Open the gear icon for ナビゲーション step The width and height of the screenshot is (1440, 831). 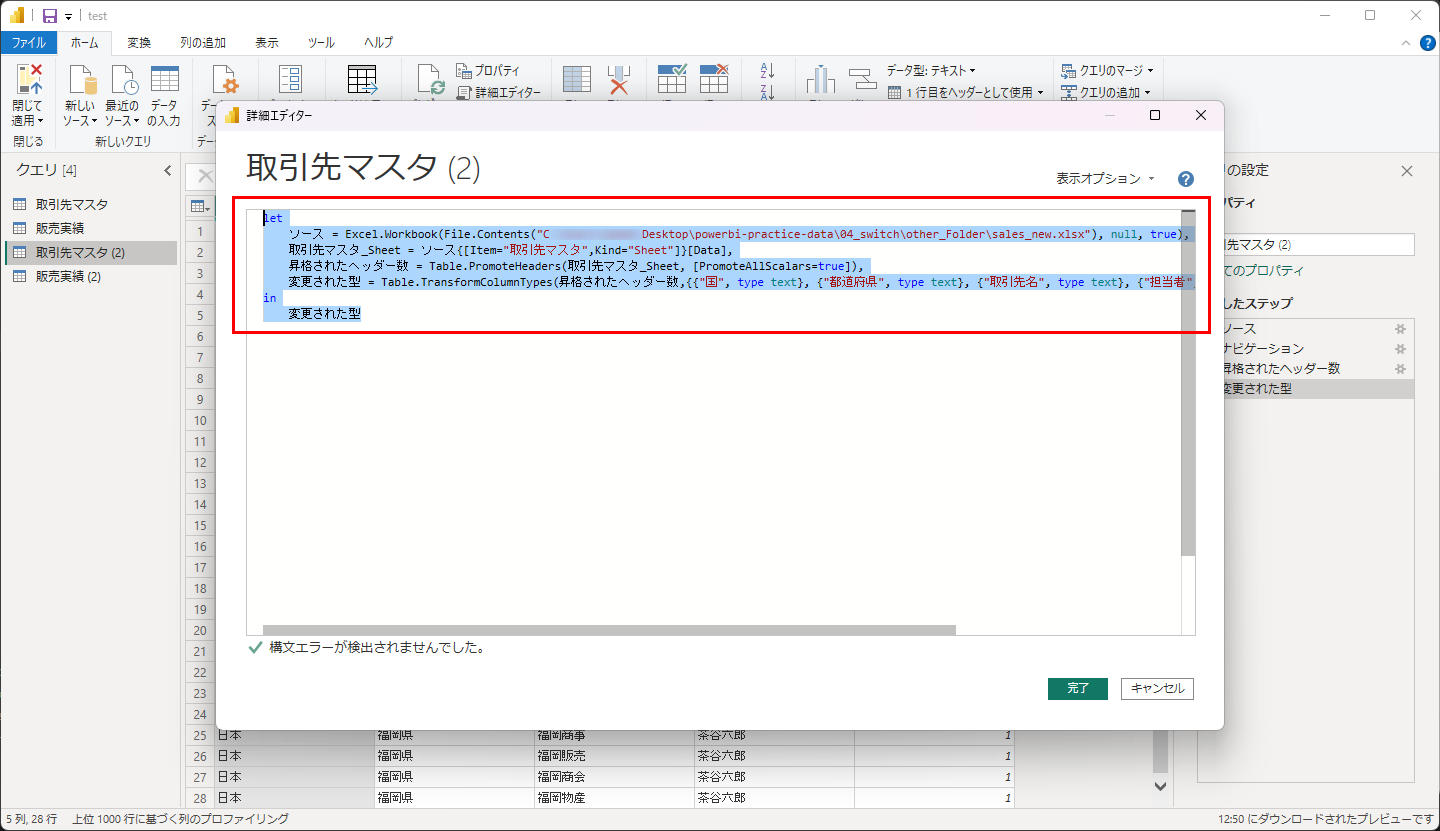pyautogui.click(x=1401, y=349)
